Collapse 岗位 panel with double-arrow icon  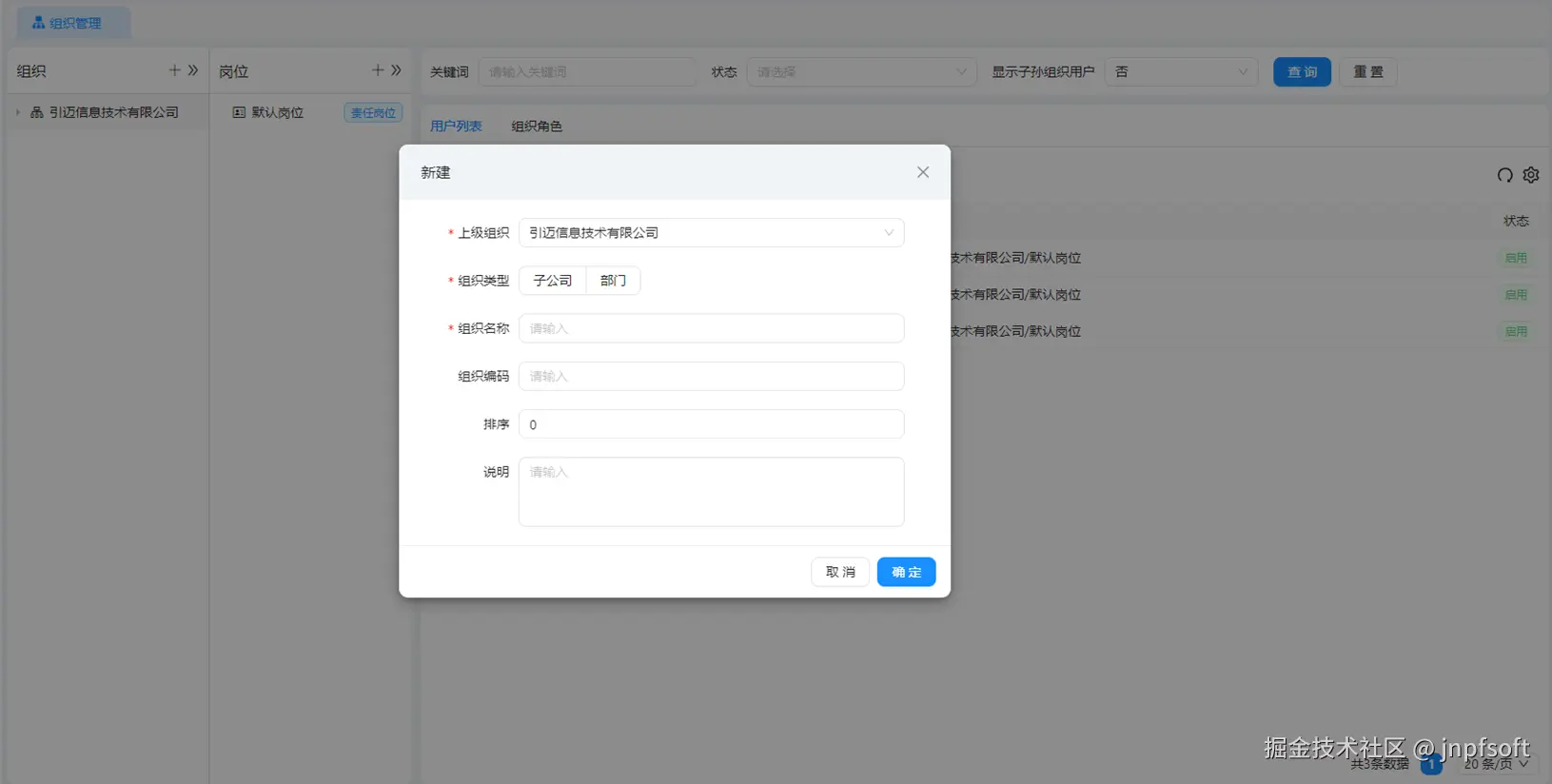(396, 70)
